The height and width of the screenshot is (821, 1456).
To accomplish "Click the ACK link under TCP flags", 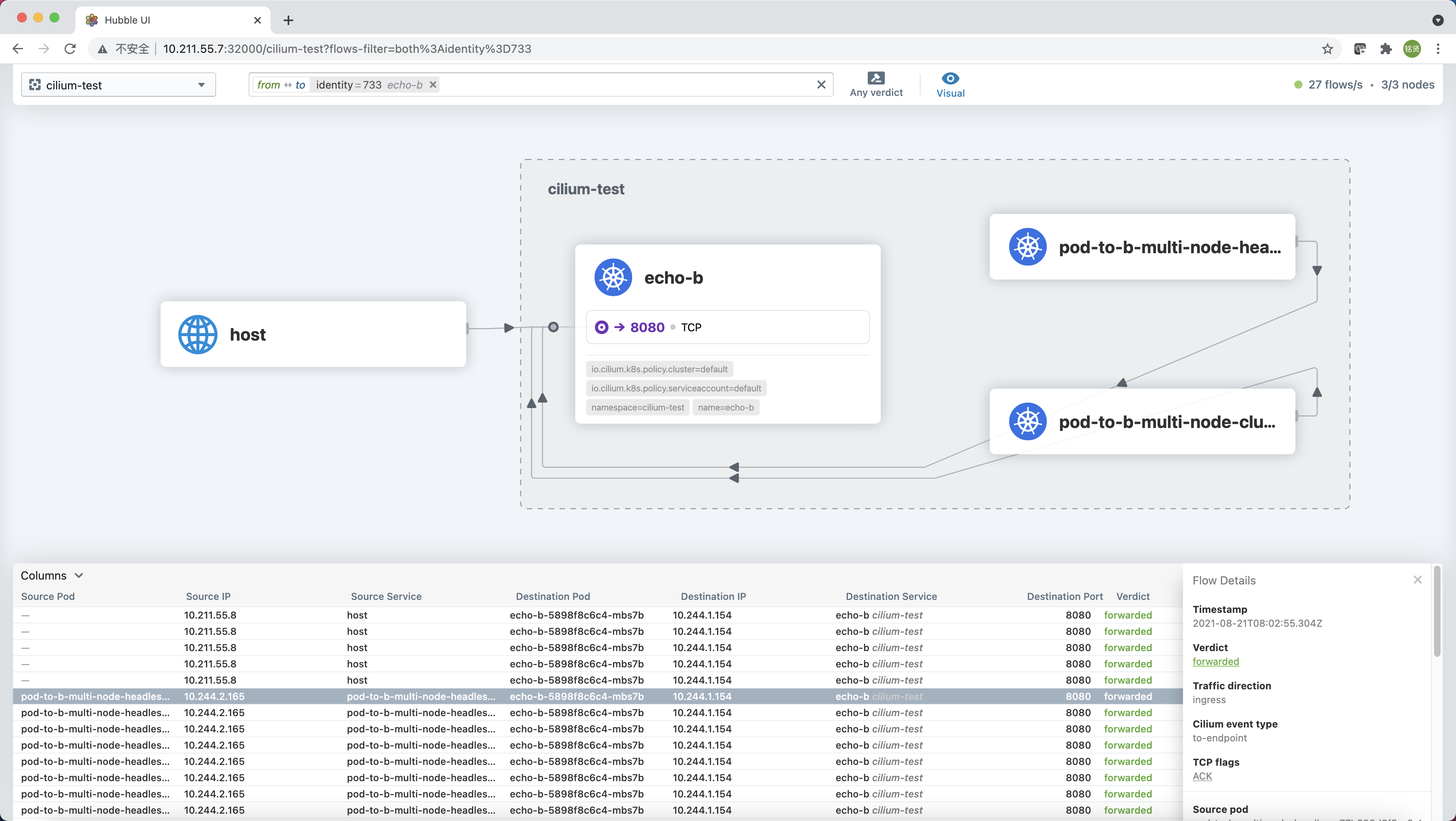I will (x=1202, y=776).
